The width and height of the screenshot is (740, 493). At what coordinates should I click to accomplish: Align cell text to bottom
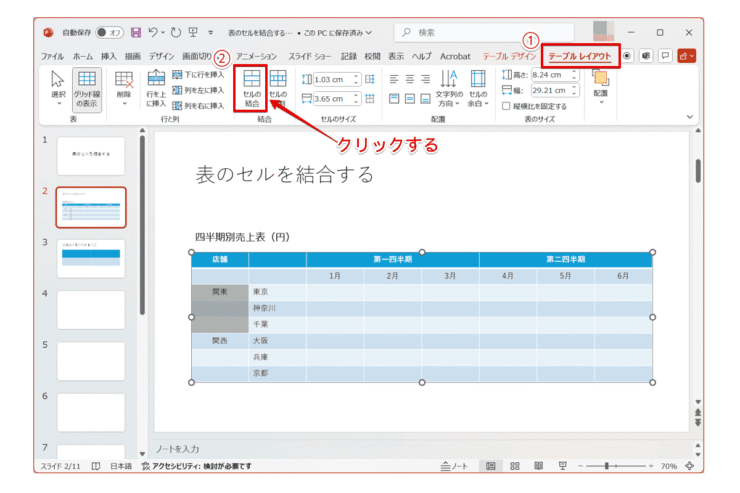point(425,99)
